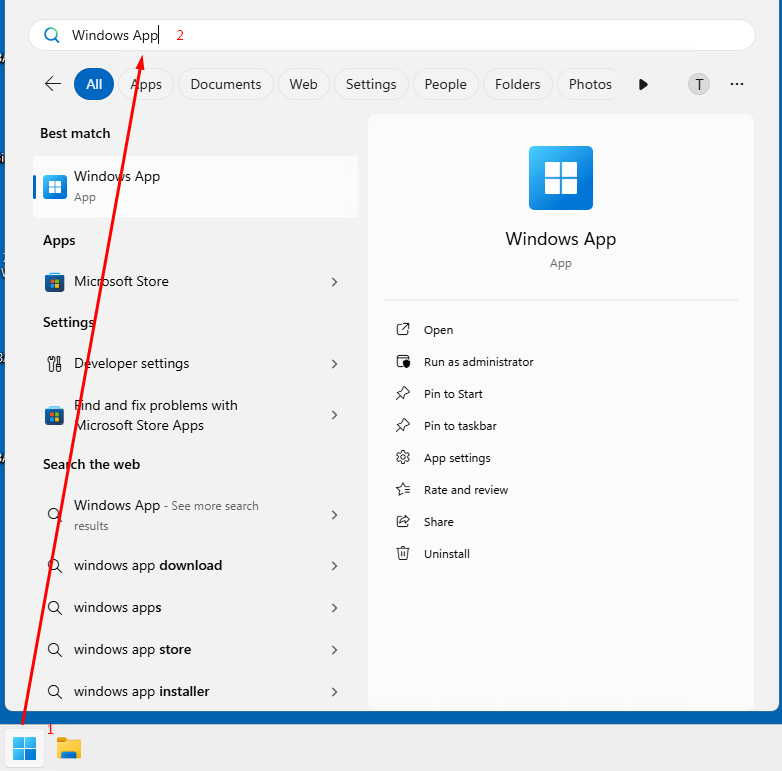This screenshot has height=771, width=782.
Task: Click the search magnifier icon in search box
Action: coord(51,35)
